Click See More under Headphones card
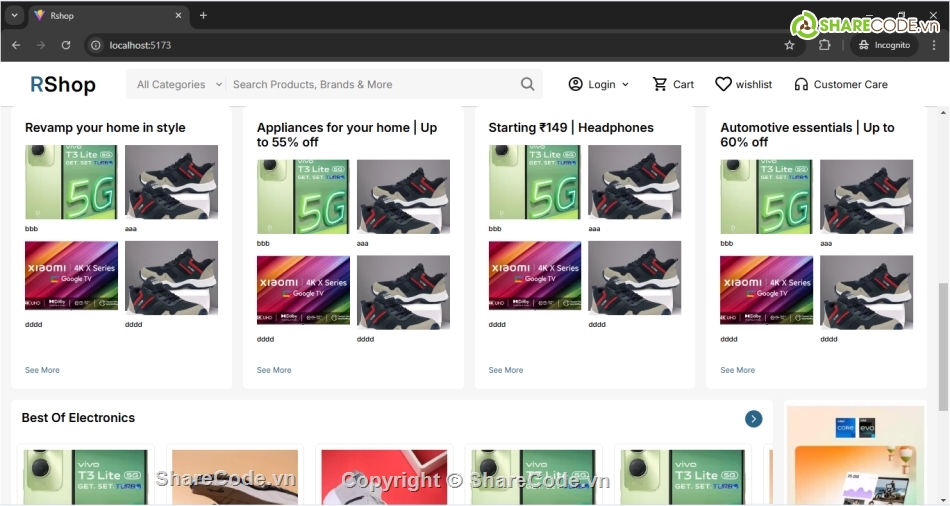This screenshot has width=950, height=506. pos(506,370)
